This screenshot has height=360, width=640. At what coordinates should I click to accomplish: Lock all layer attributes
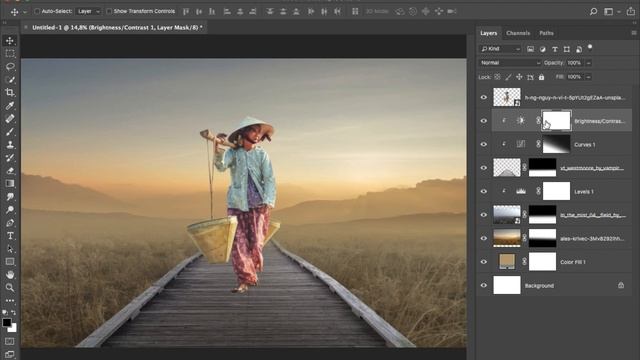point(541,77)
